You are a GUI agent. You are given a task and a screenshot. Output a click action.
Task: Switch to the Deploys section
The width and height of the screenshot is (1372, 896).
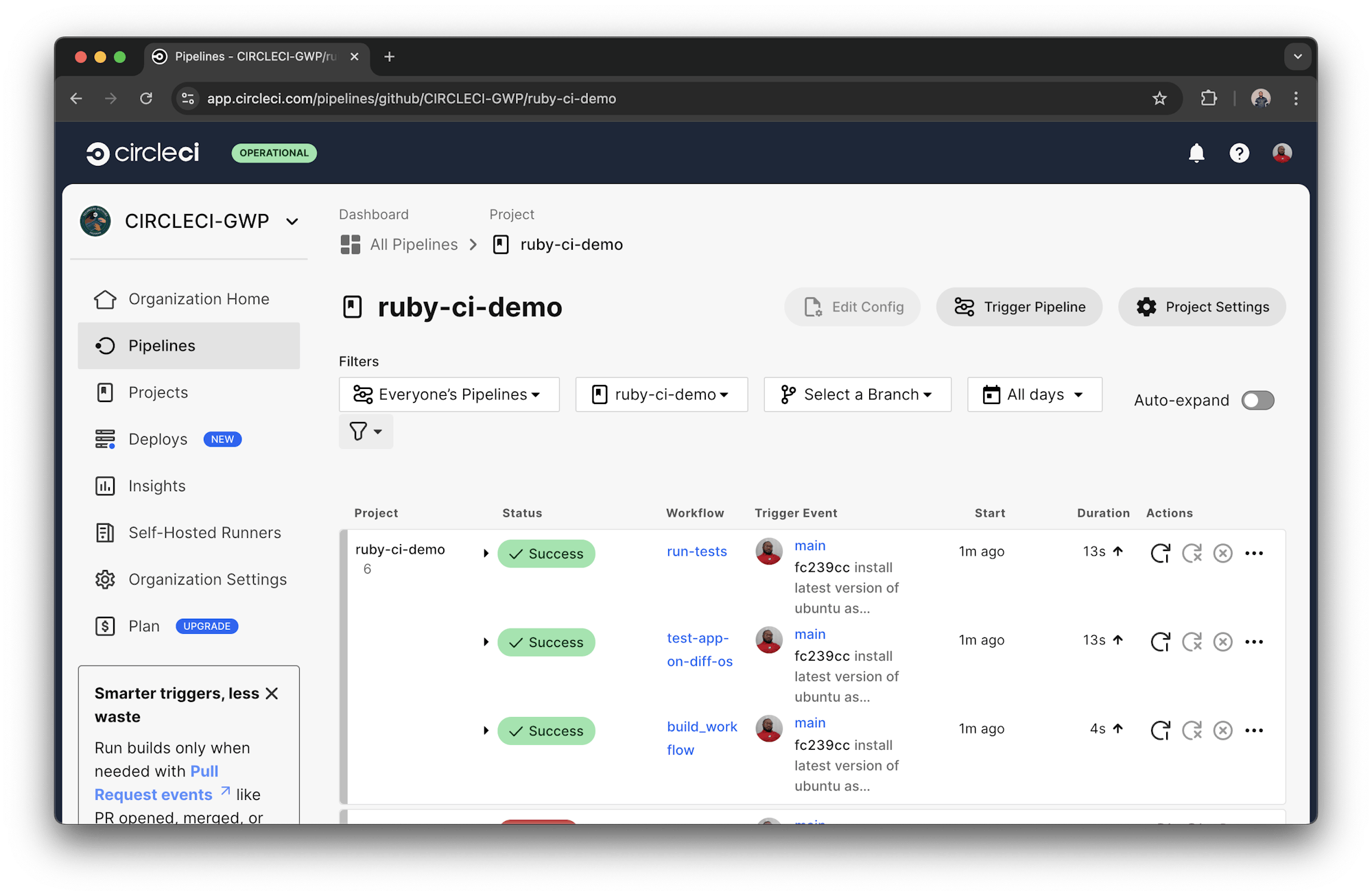click(158, 439)
